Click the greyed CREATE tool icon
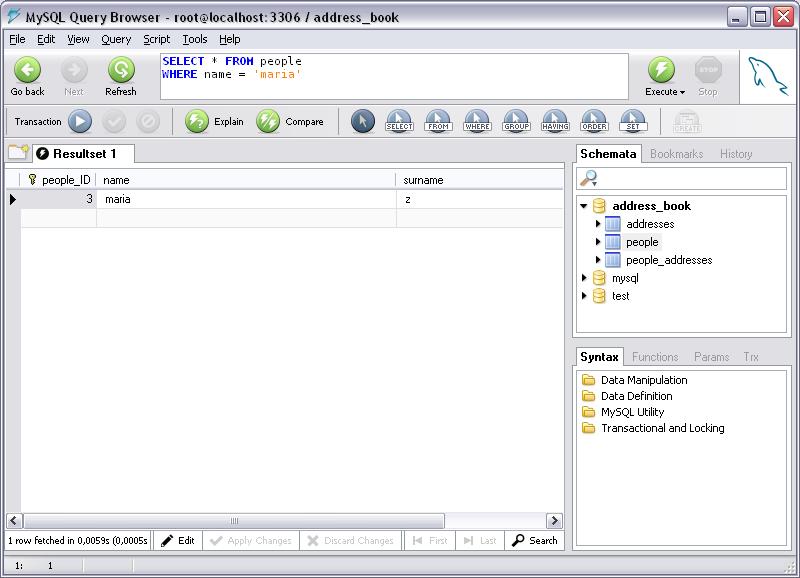 click(x=687, y=121)
